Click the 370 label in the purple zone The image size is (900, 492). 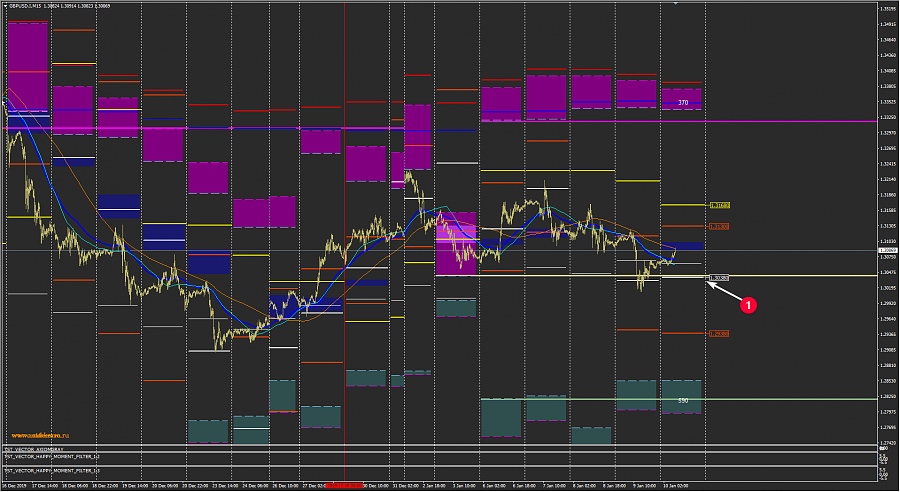pyautogui.click(x=682, y=103)
